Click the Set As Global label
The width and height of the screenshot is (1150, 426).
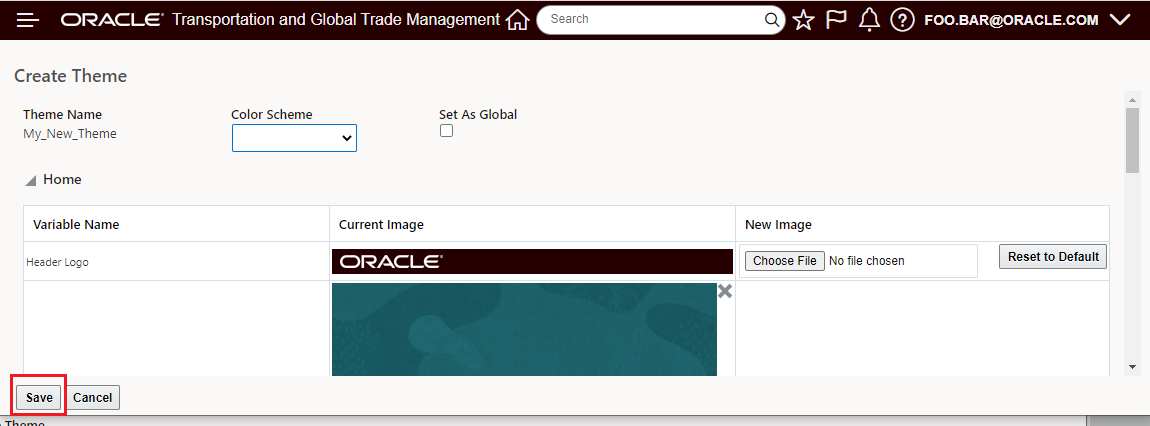click(x=478, y=114)
